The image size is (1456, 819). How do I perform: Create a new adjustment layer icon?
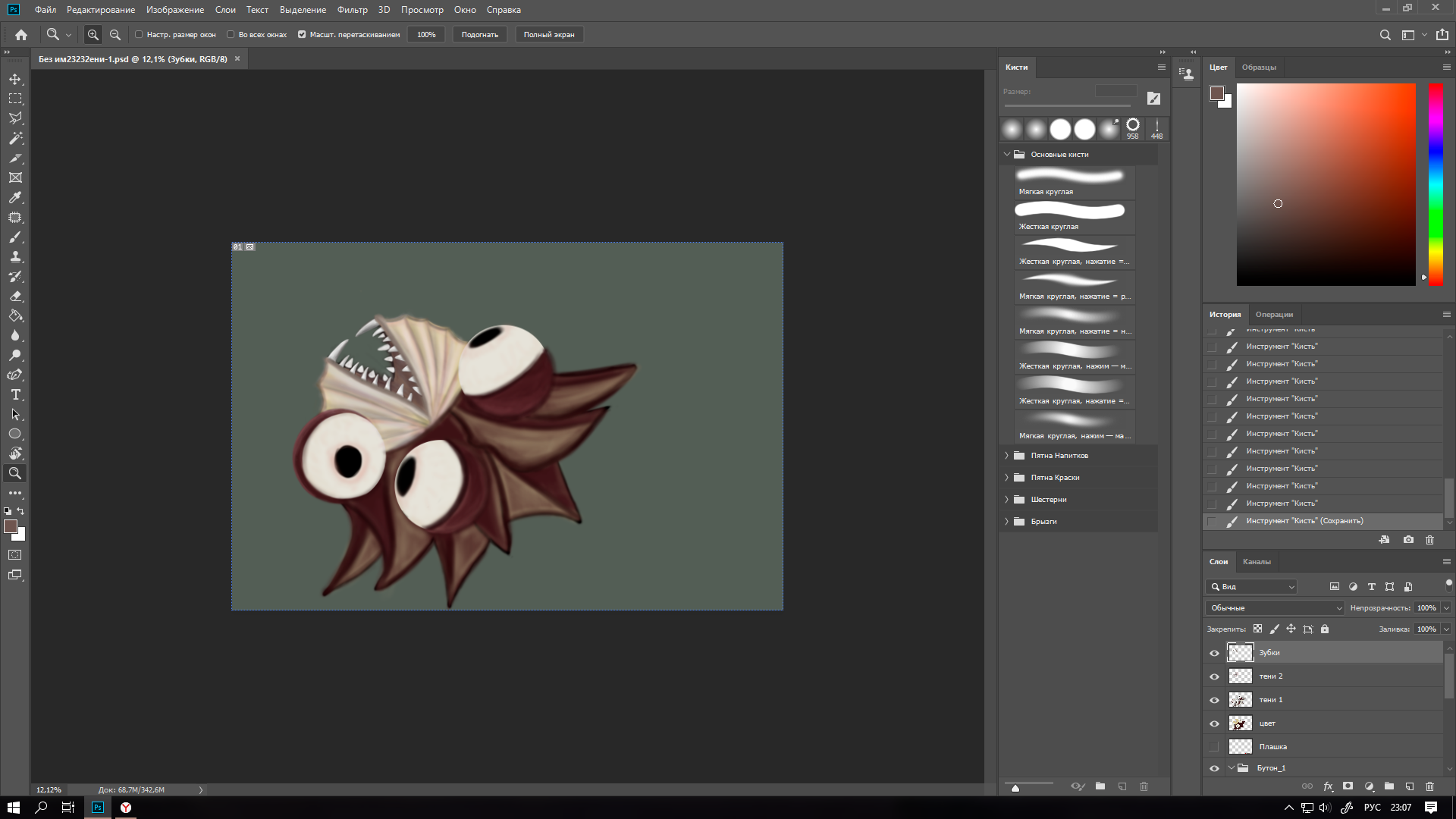click(x=1369, y=786)
